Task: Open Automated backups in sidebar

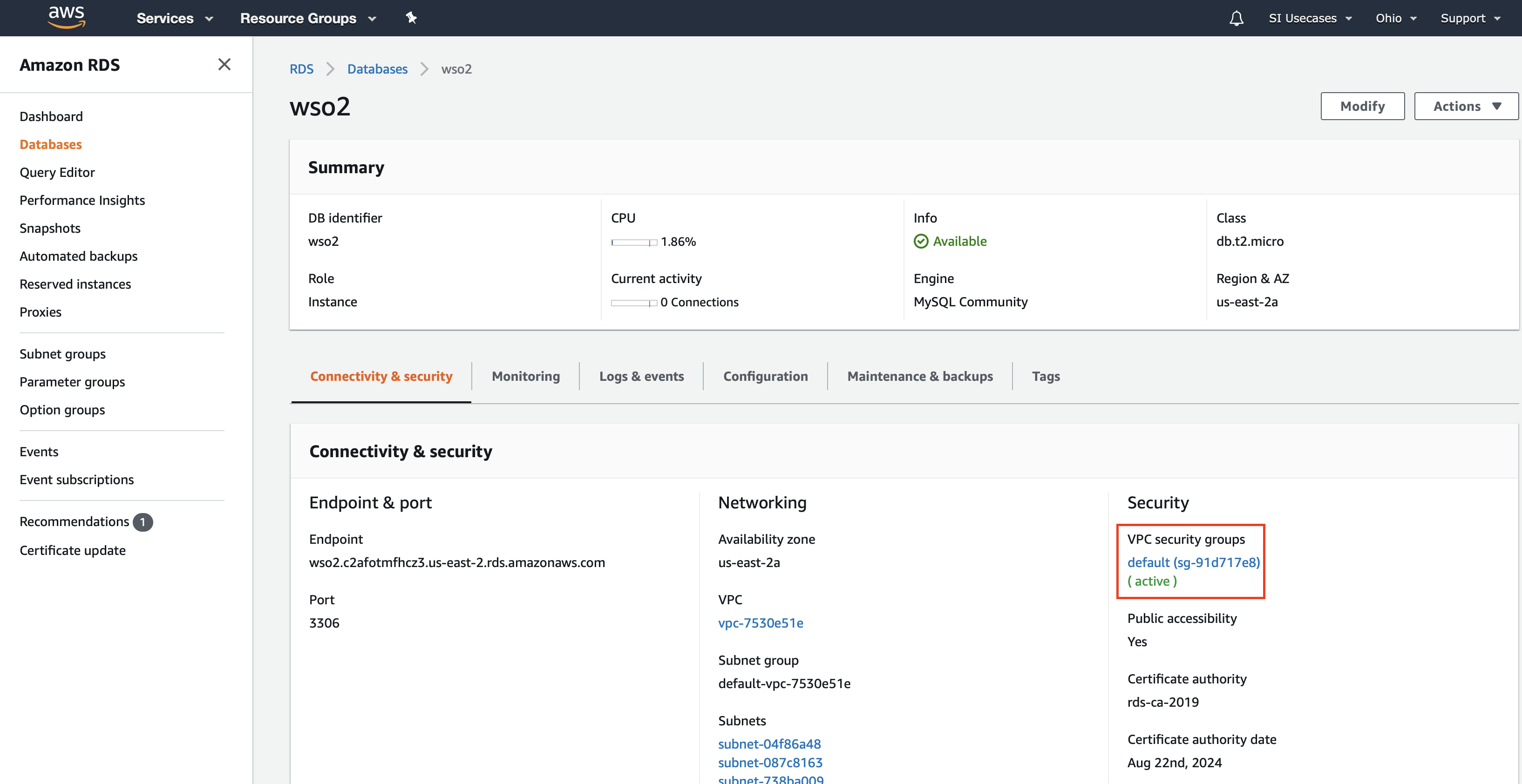Action: [78, 257]
